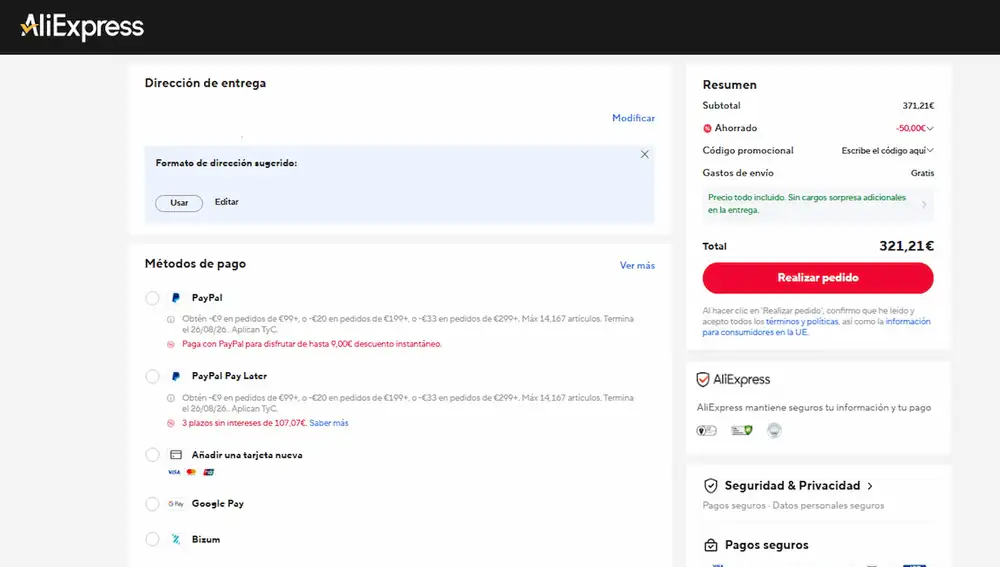Viewport: 1000px width, 567px height.
Task: Click the AliExpress logo in header
Action: click(82, 27)
